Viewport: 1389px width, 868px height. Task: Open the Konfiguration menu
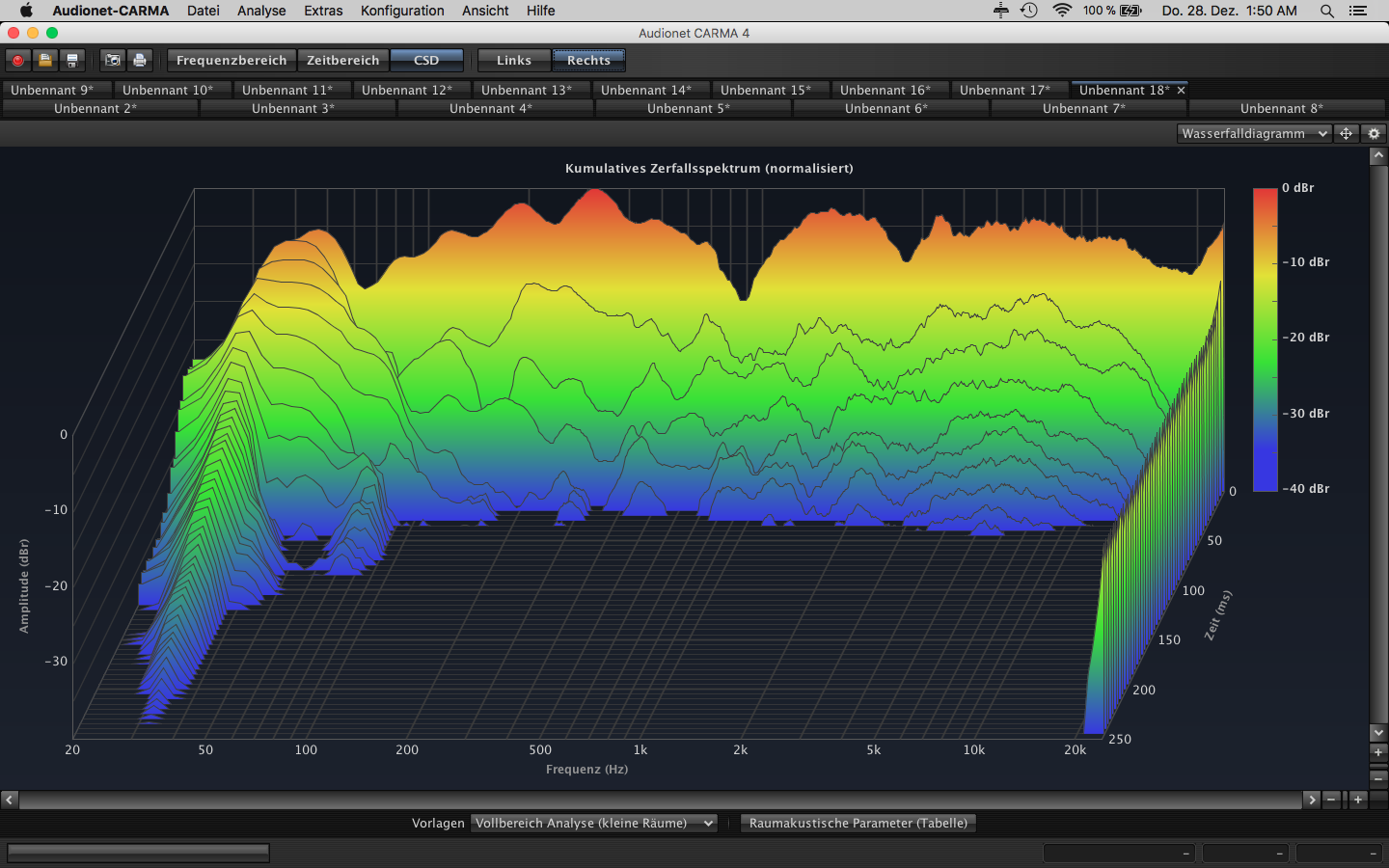[402, 11]
